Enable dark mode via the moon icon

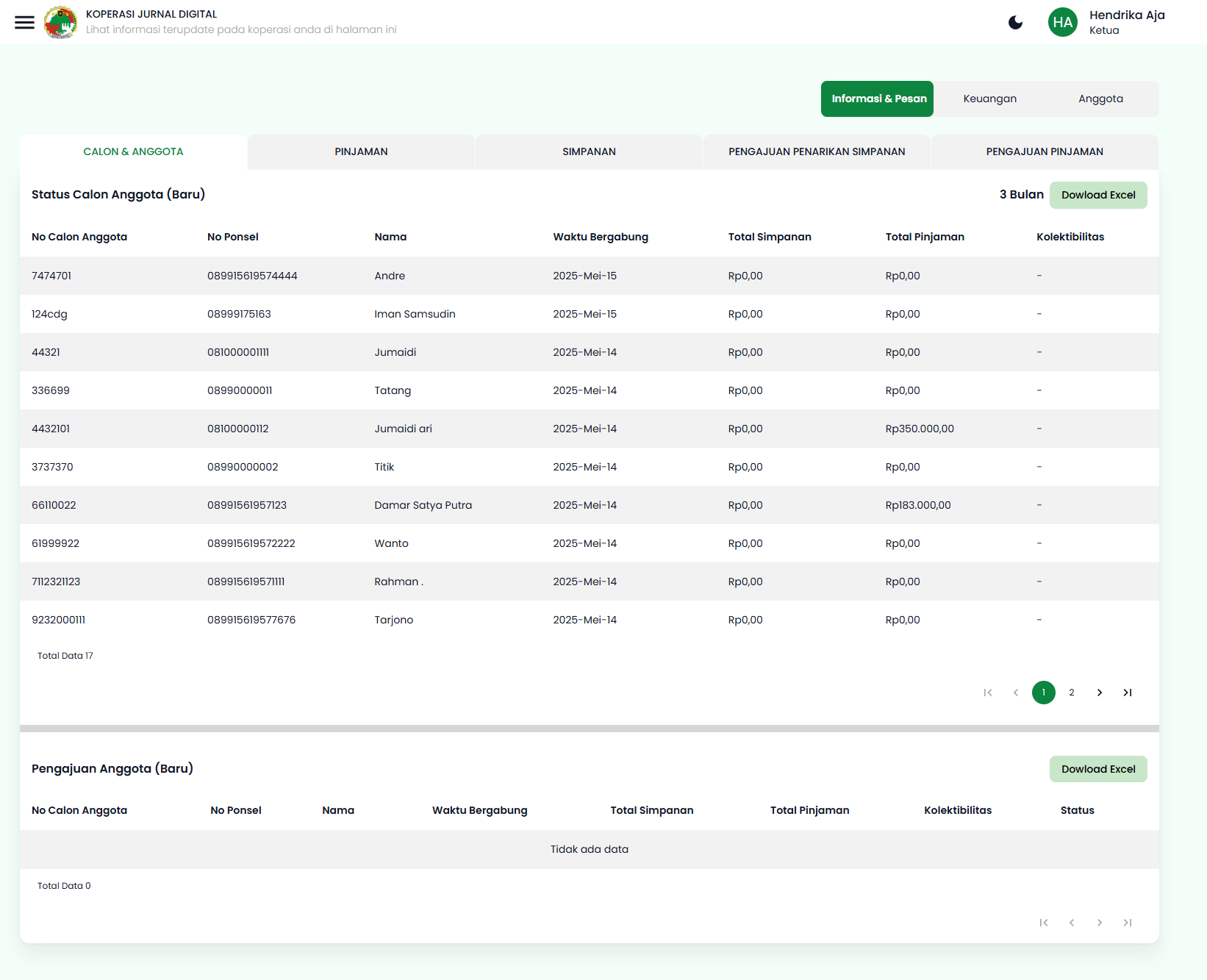(x=1016, y=22)
